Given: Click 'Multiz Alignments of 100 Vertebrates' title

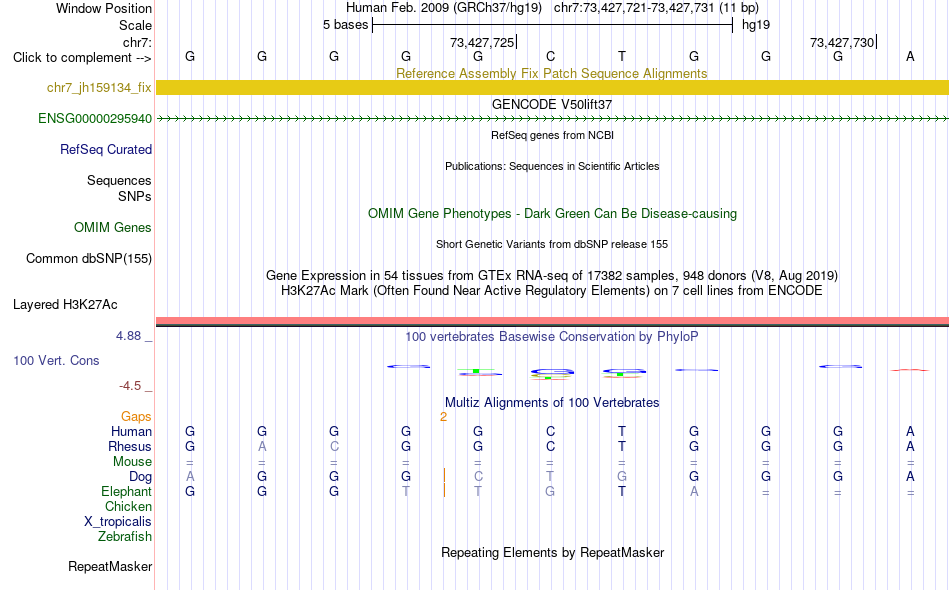Looking at the screenshot, I should point(552,402).
